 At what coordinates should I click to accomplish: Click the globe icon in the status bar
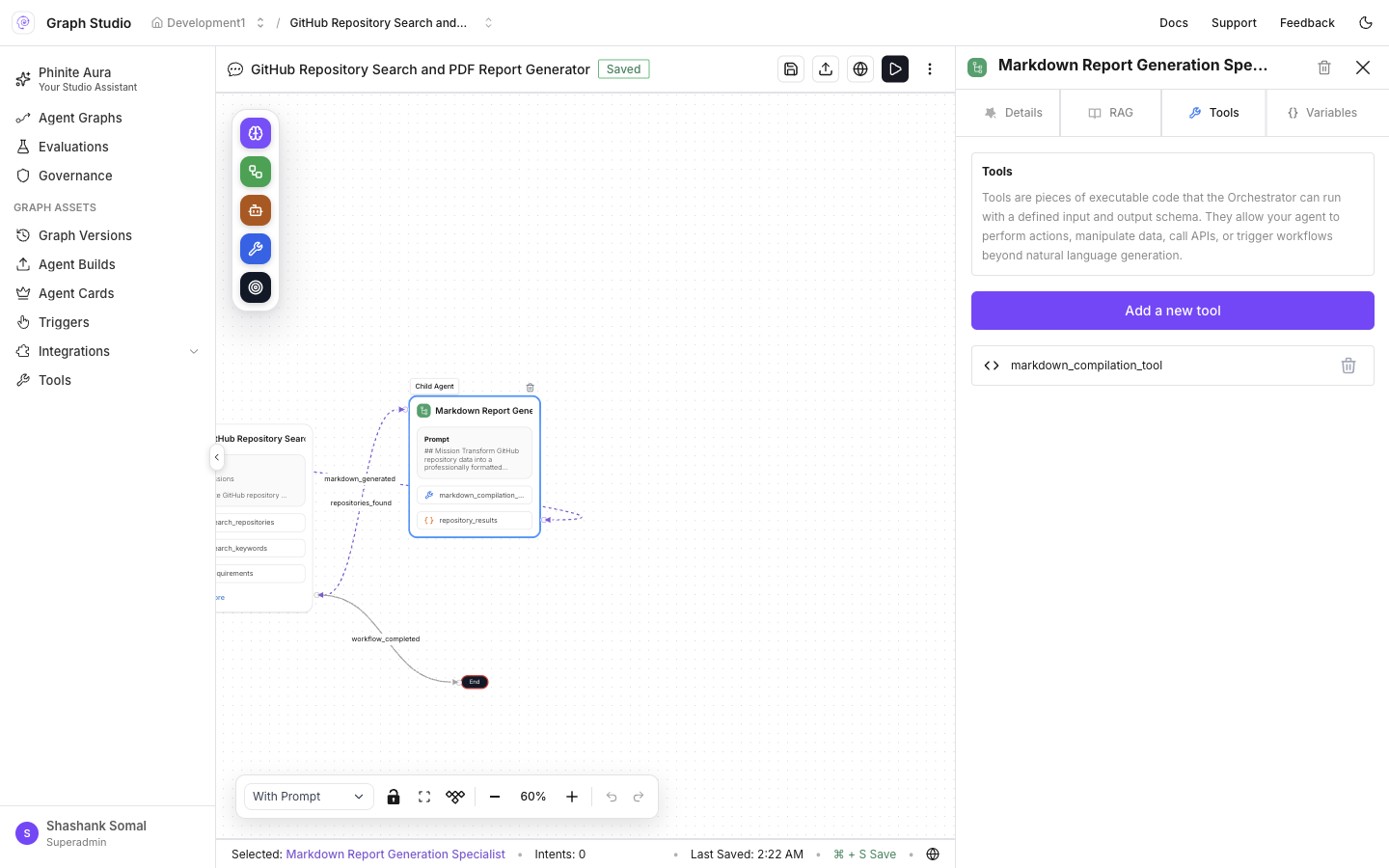pos(933,854)
